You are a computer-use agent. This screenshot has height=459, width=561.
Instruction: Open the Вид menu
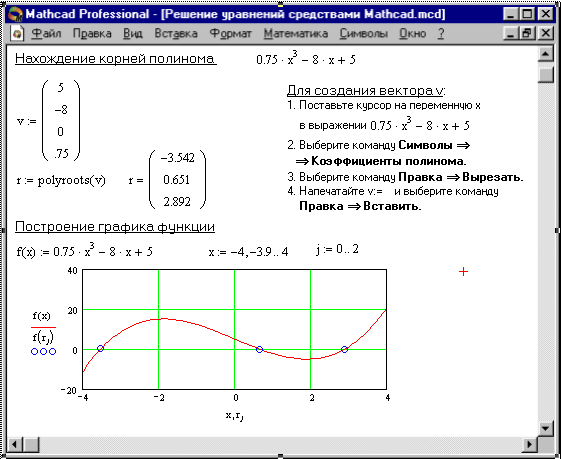(133, 34)
